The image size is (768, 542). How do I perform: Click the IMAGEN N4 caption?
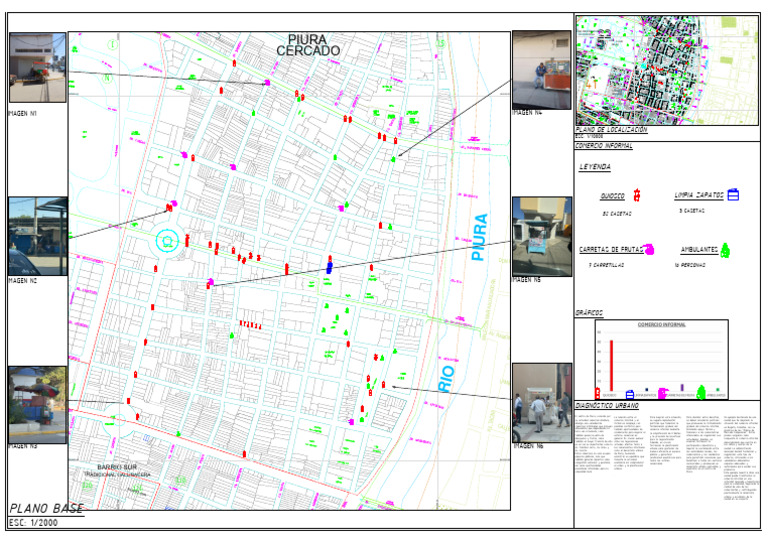point(528,113)
